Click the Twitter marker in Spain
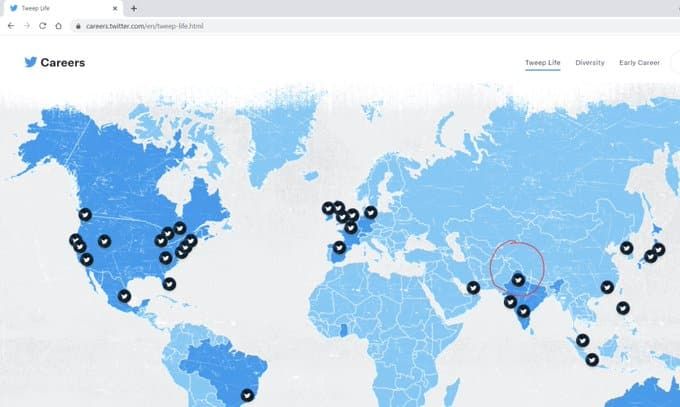The image size is (680, 407). point(339,247)
